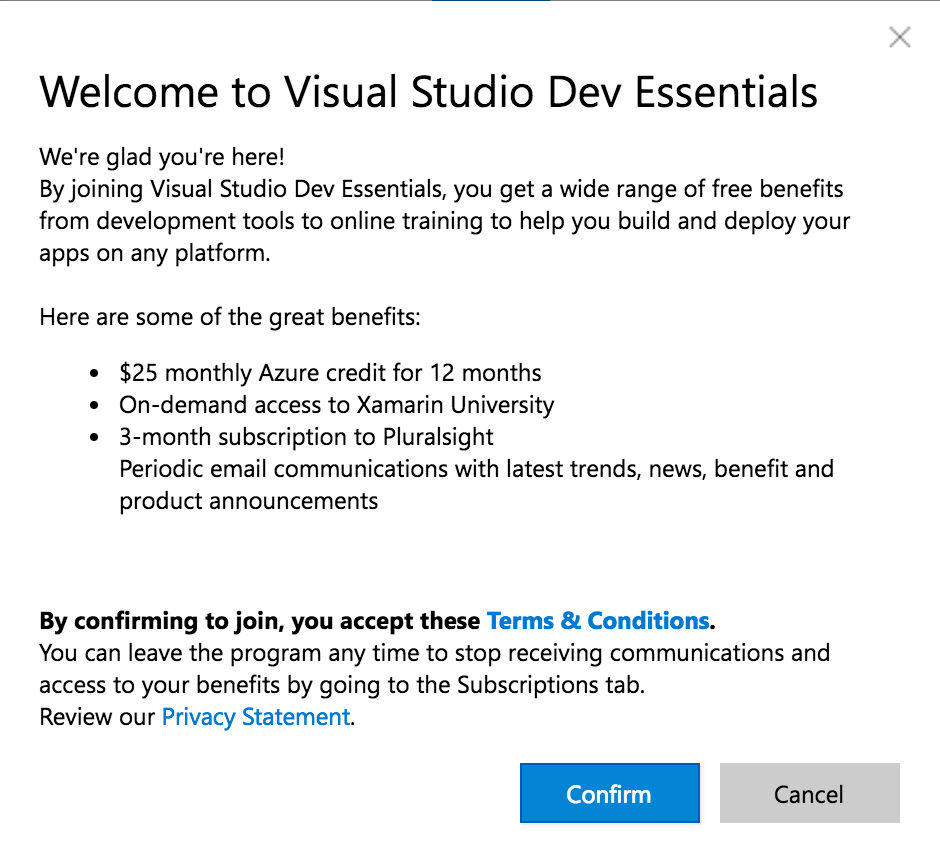Image resolution: width=940 pixels, height=860 pixels.
Task: Click the bold "By confirming to join" text
Action: (x=259, y=621)
